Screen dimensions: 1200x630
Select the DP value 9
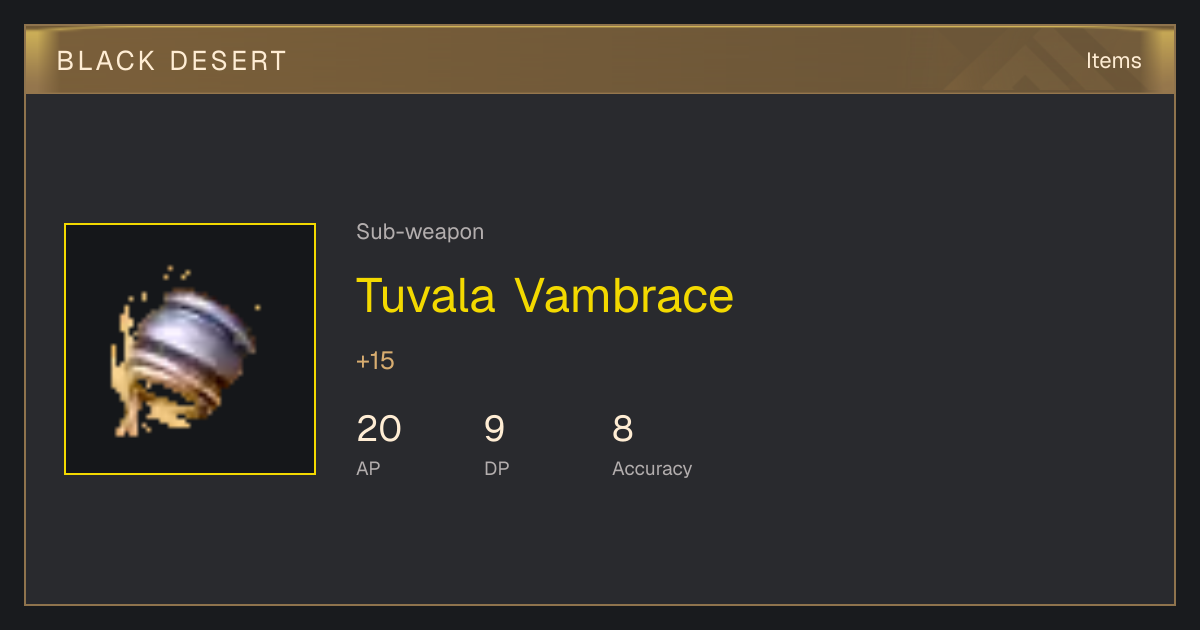coord(494,429)
